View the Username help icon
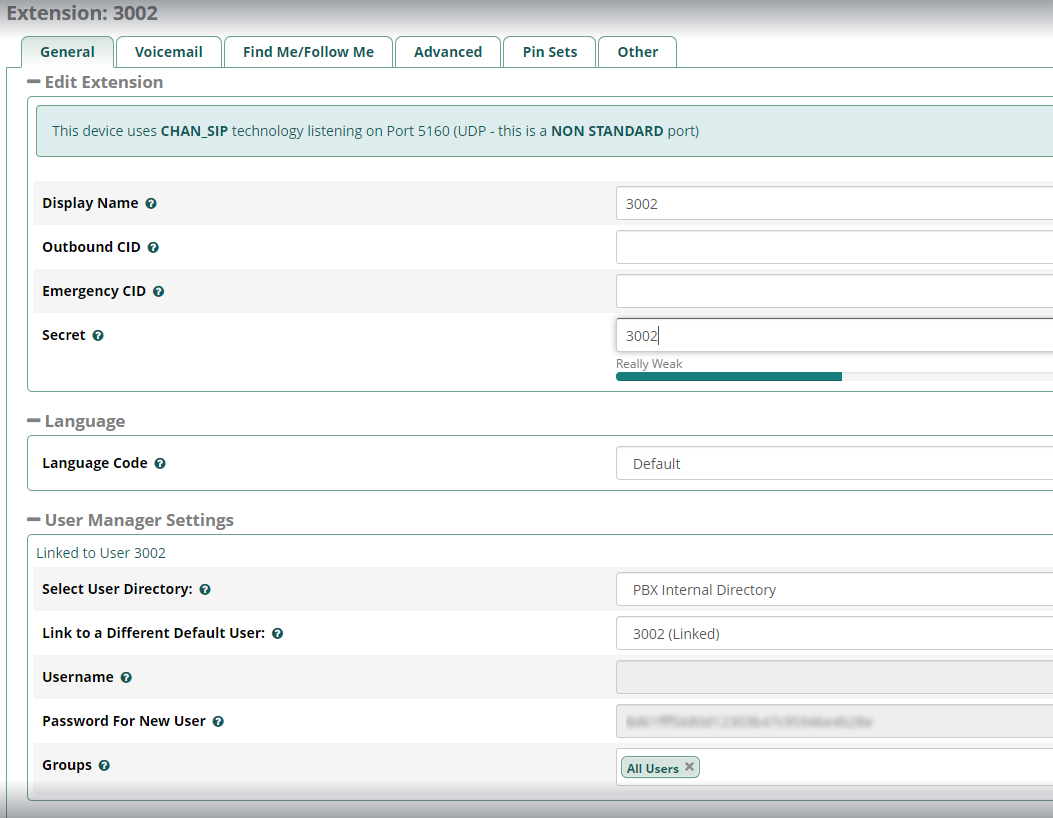Viewport: 1053px width, 818px height. (126, 678)
